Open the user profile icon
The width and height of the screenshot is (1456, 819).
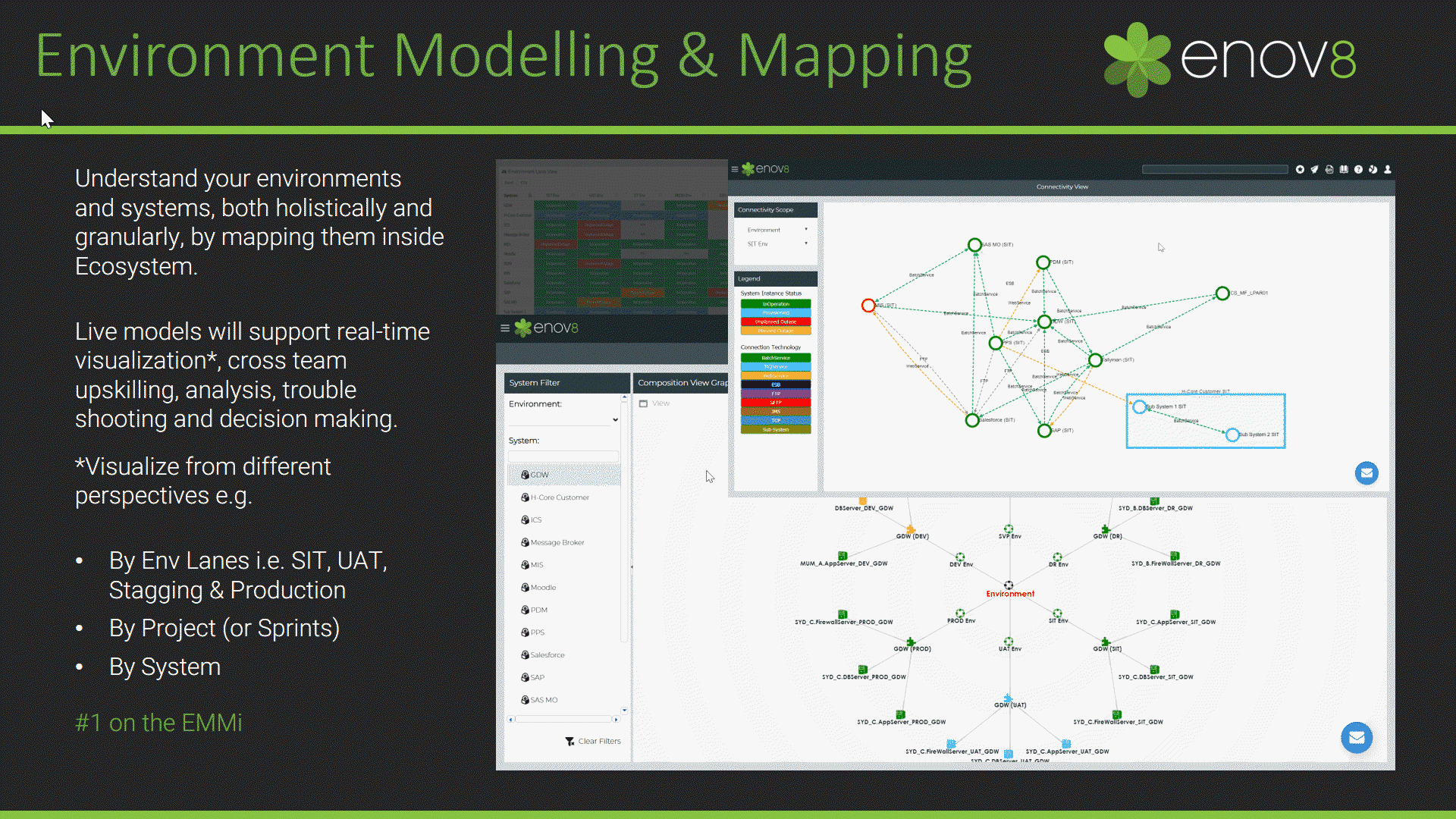click(x=1388, y=169)
